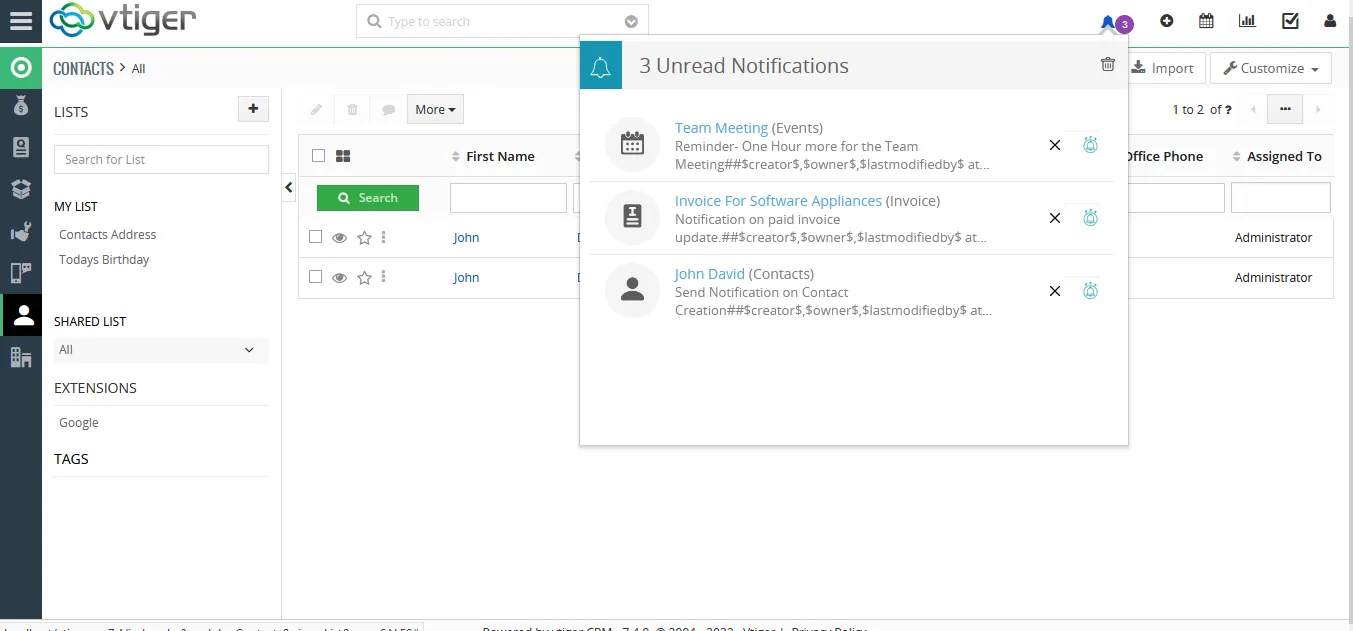
Task: Delete all notifications with trash icon
Action: (1107, 65)
